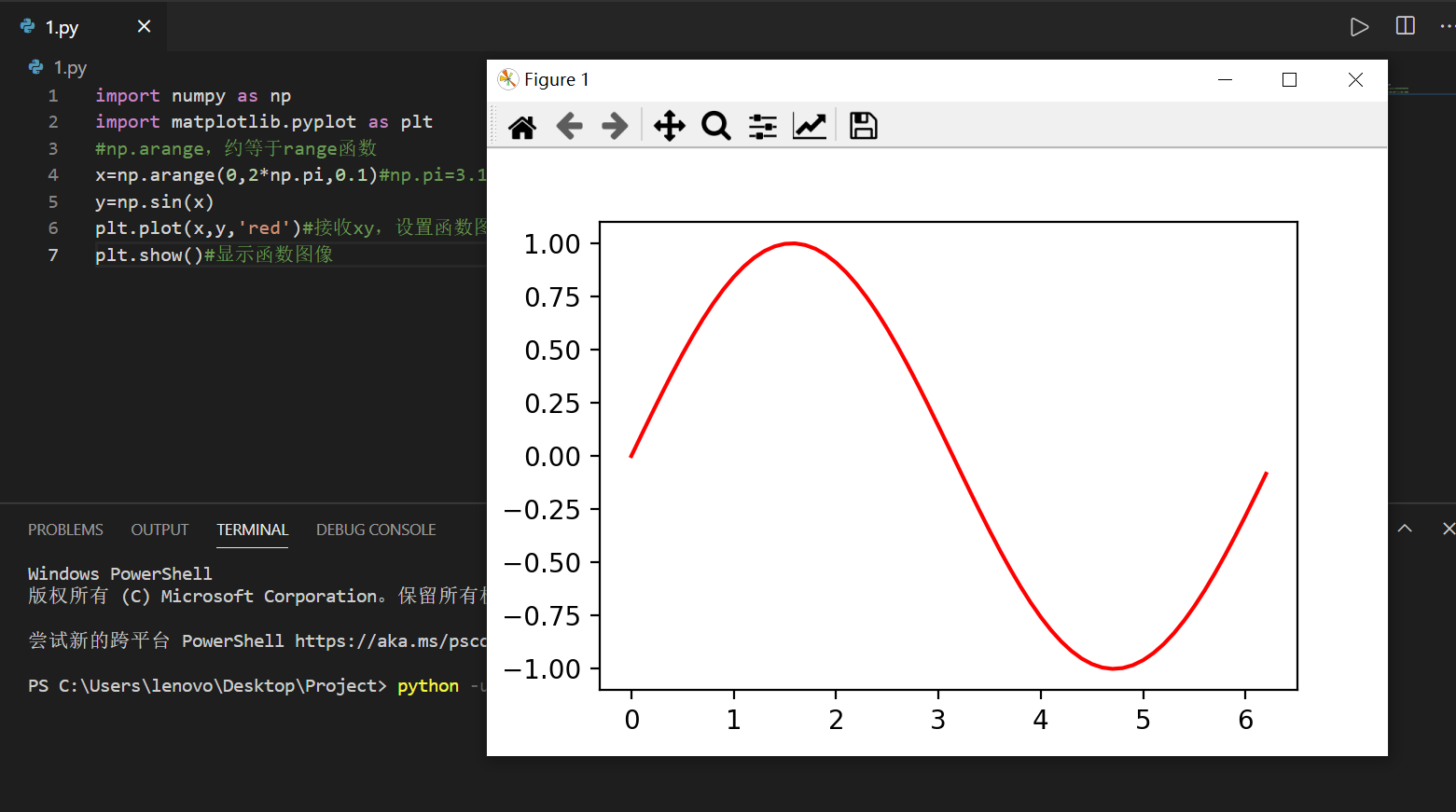Image resolution: width=1456 pixels, height=812 pixels.
Task: Switch to the OUTPUT panel tab
Action: pyautogui.click(x=159, y=530)
